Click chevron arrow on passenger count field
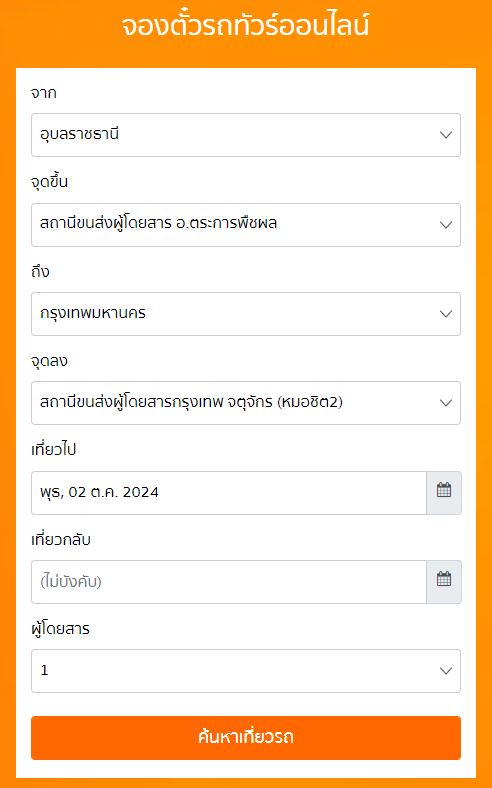This screenshot has height=788, width=492. click(446, 671)
